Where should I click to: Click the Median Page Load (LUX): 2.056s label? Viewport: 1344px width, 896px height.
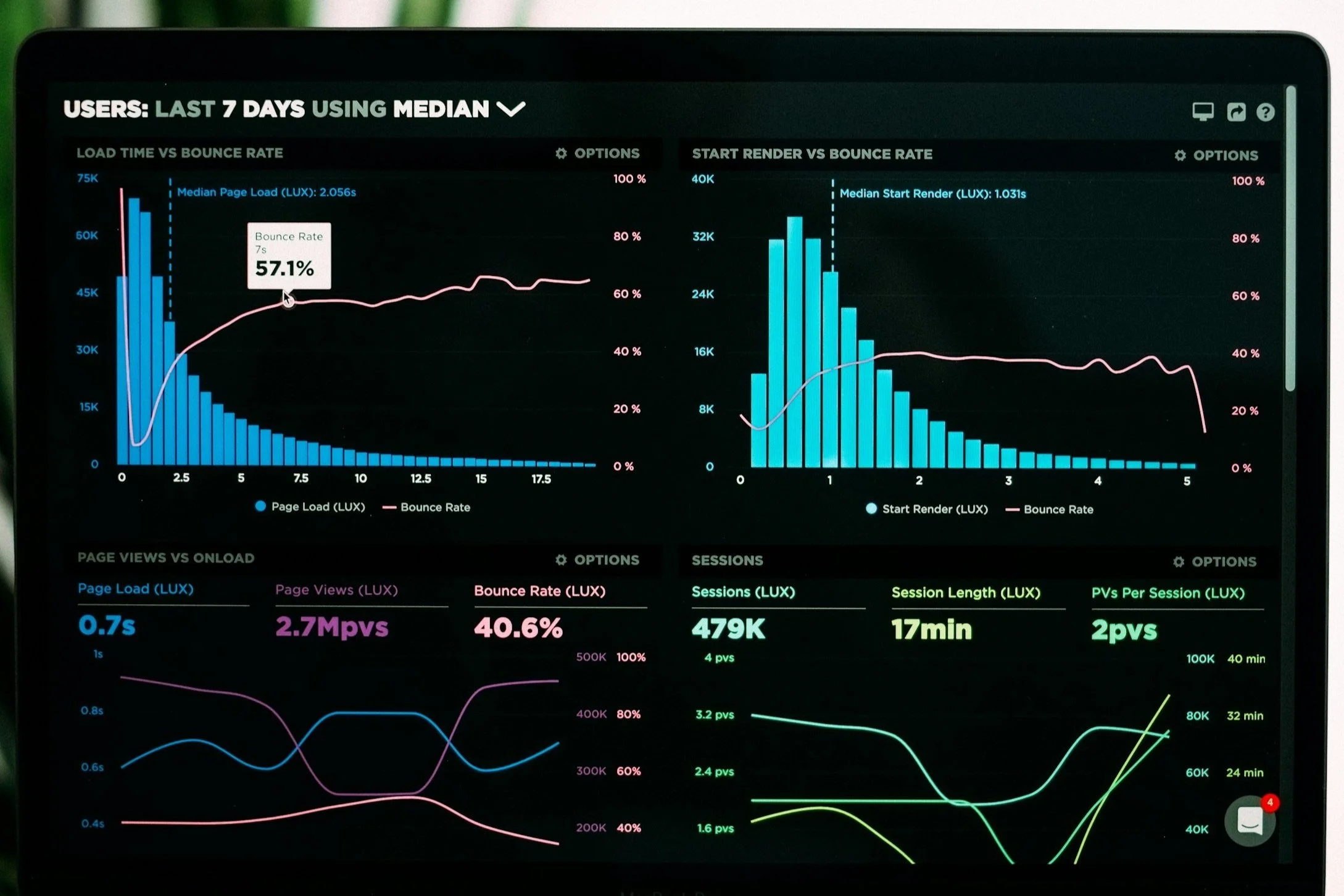point(267,192)
